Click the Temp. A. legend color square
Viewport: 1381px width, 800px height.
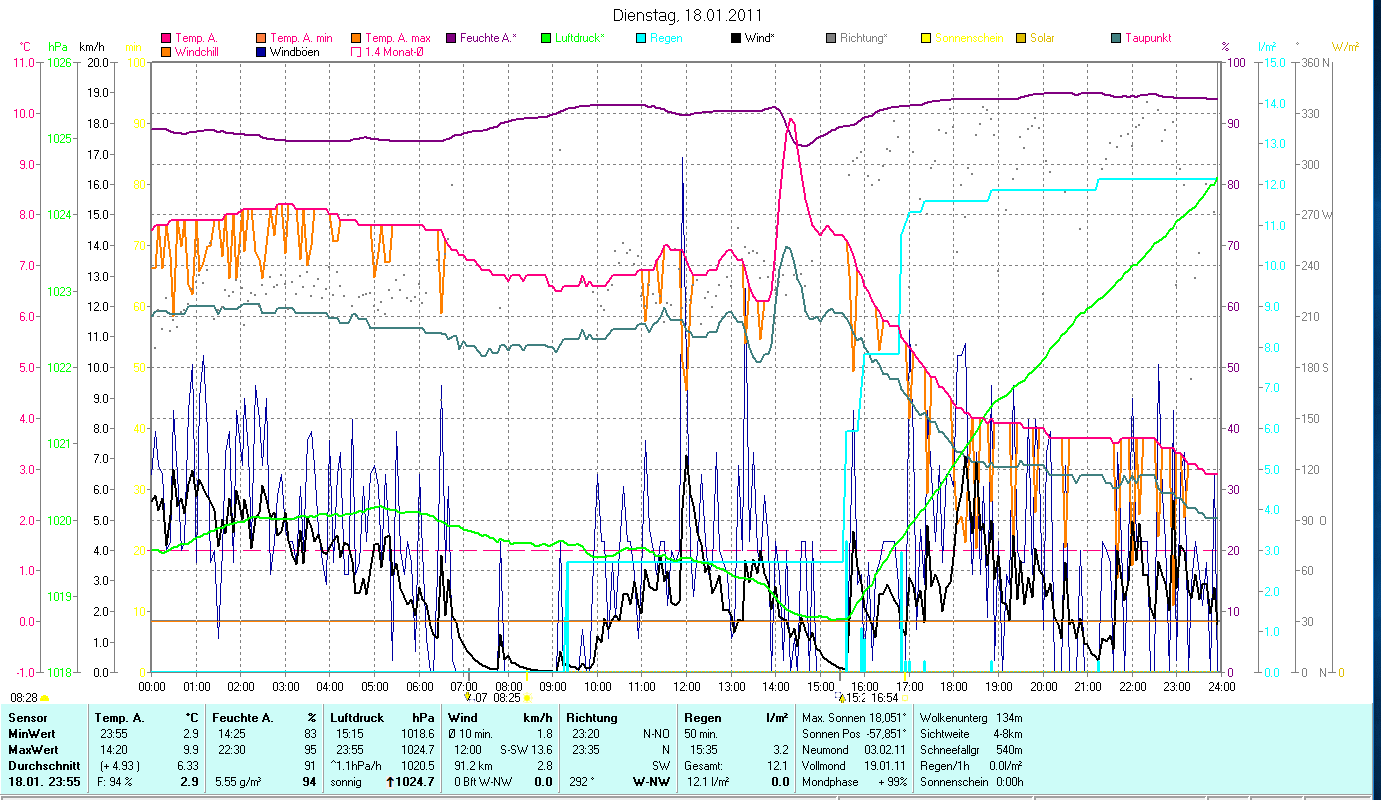(166, 38)
